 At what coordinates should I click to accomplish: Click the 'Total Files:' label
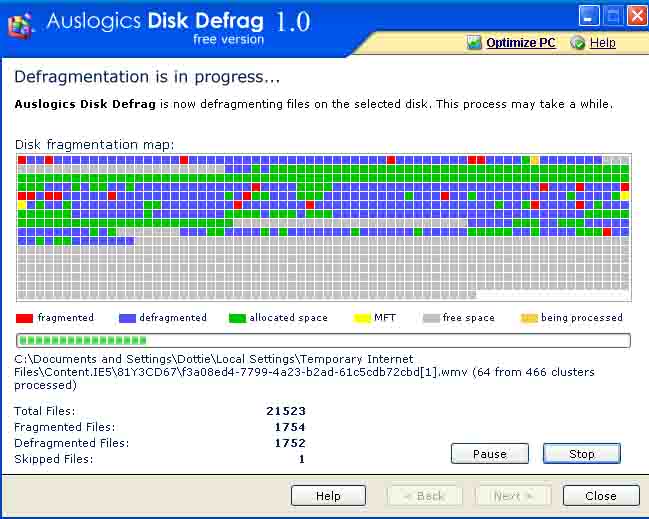coord(45,411)
